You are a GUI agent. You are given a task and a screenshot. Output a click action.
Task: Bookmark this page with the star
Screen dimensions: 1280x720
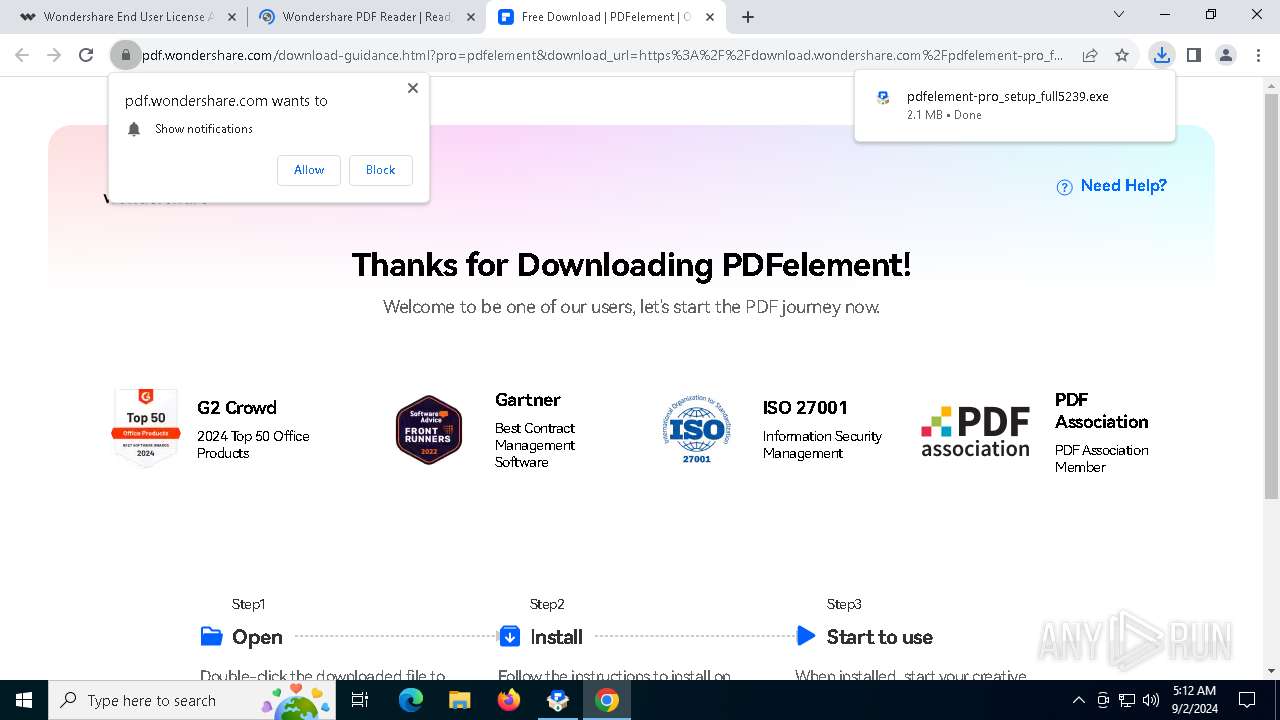point(1122,55)
